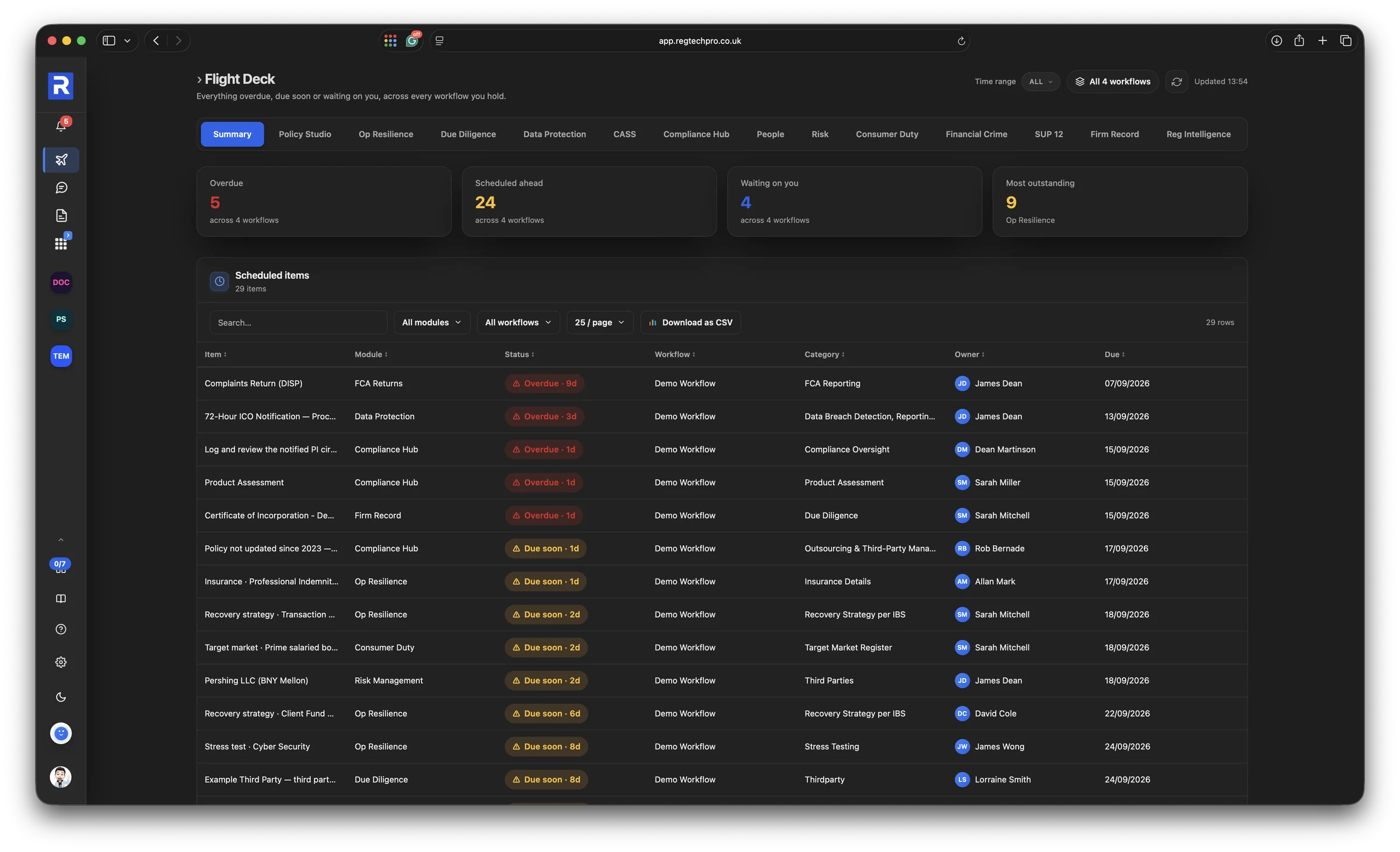This screenshot has height=852, width=1400.
Task: Switch to the Policy Studio tab
Action: 305,134
